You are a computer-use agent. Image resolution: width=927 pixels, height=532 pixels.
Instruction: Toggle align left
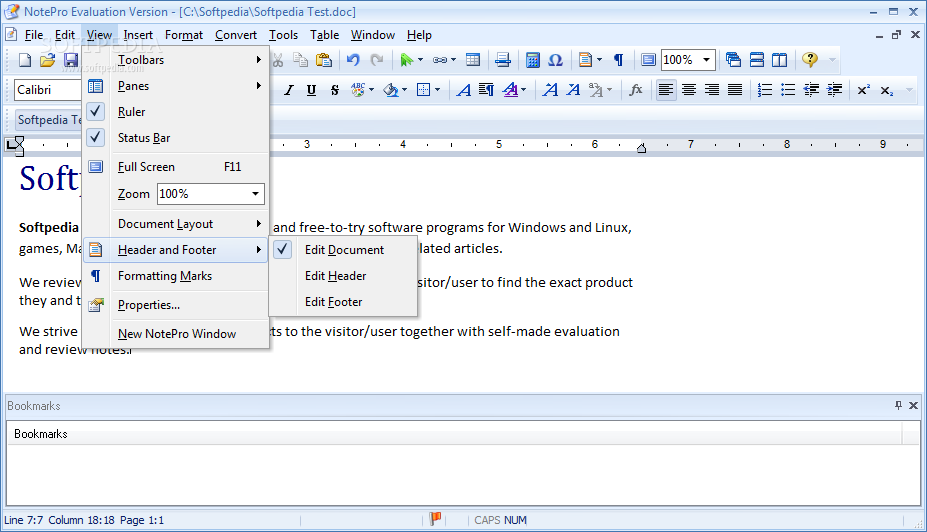point(666,90)
